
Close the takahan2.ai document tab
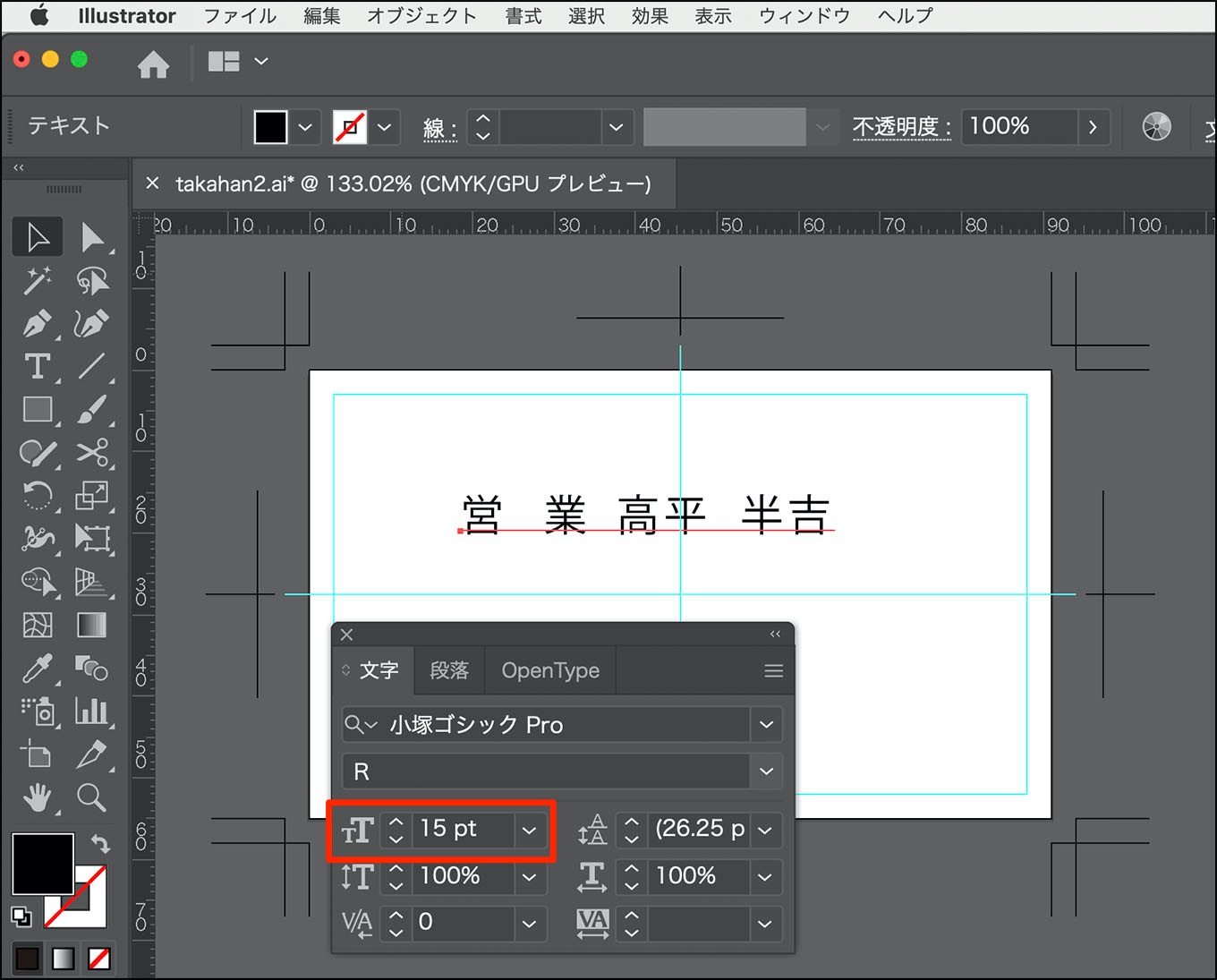pyautogui.click(x=152, y=183)
